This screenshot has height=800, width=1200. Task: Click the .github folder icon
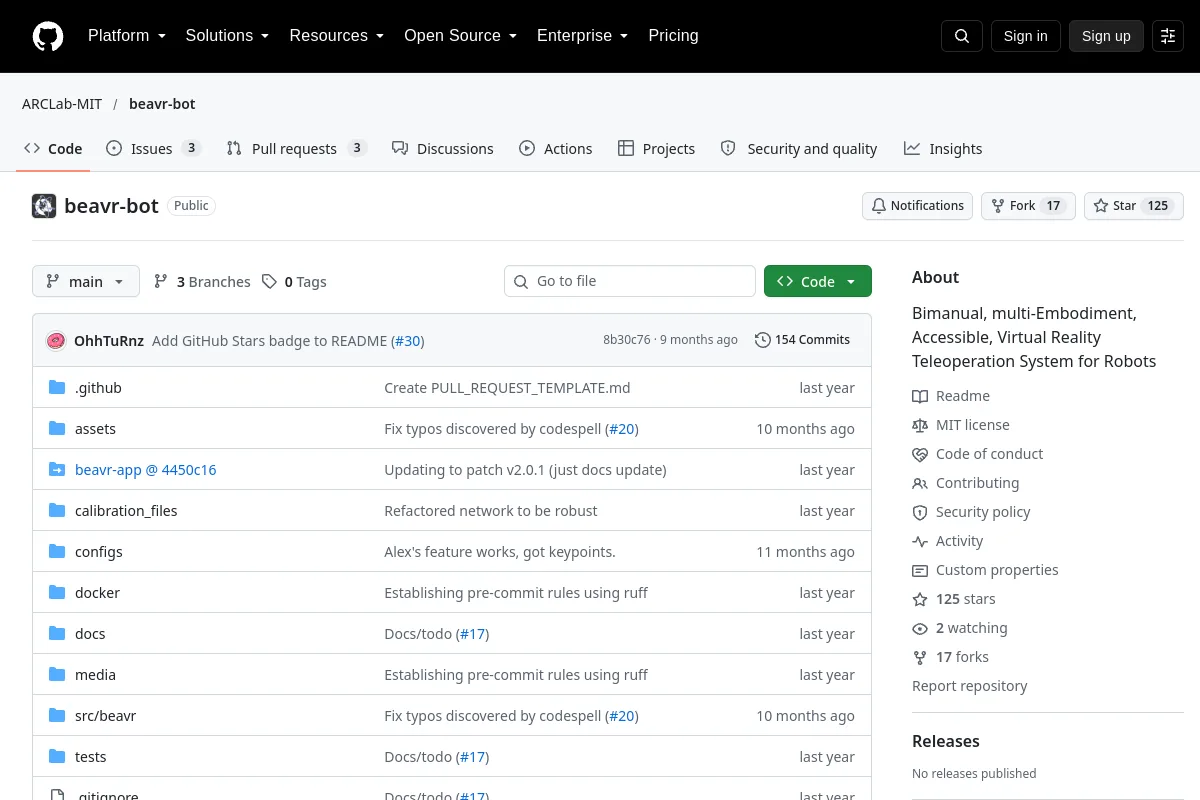[57, 387]
